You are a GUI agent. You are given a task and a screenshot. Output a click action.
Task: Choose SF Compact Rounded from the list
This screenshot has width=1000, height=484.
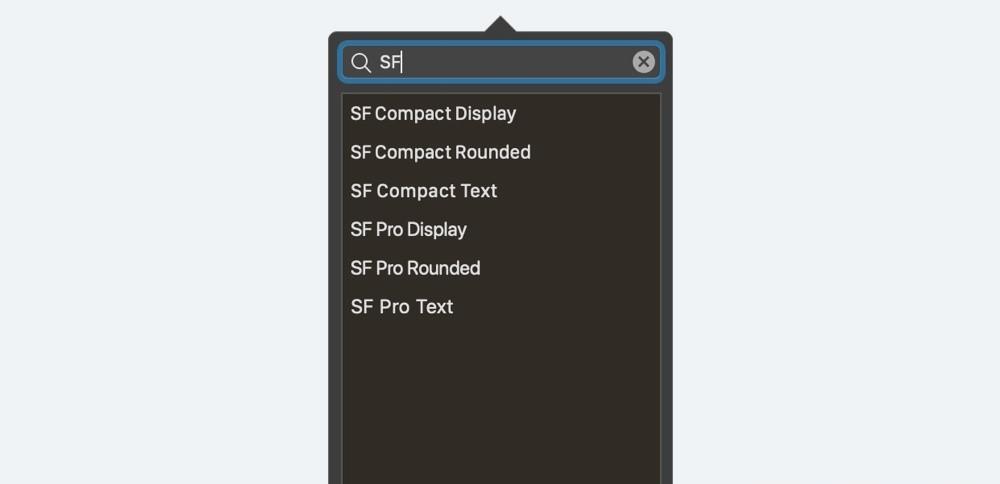click(x=501, y=152)
